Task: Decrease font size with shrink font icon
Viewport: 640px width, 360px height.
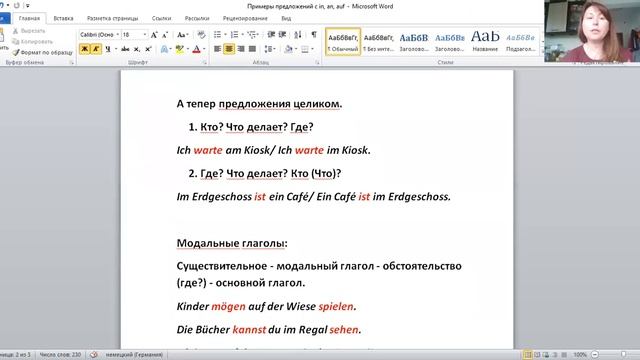Action: [165, 35]
